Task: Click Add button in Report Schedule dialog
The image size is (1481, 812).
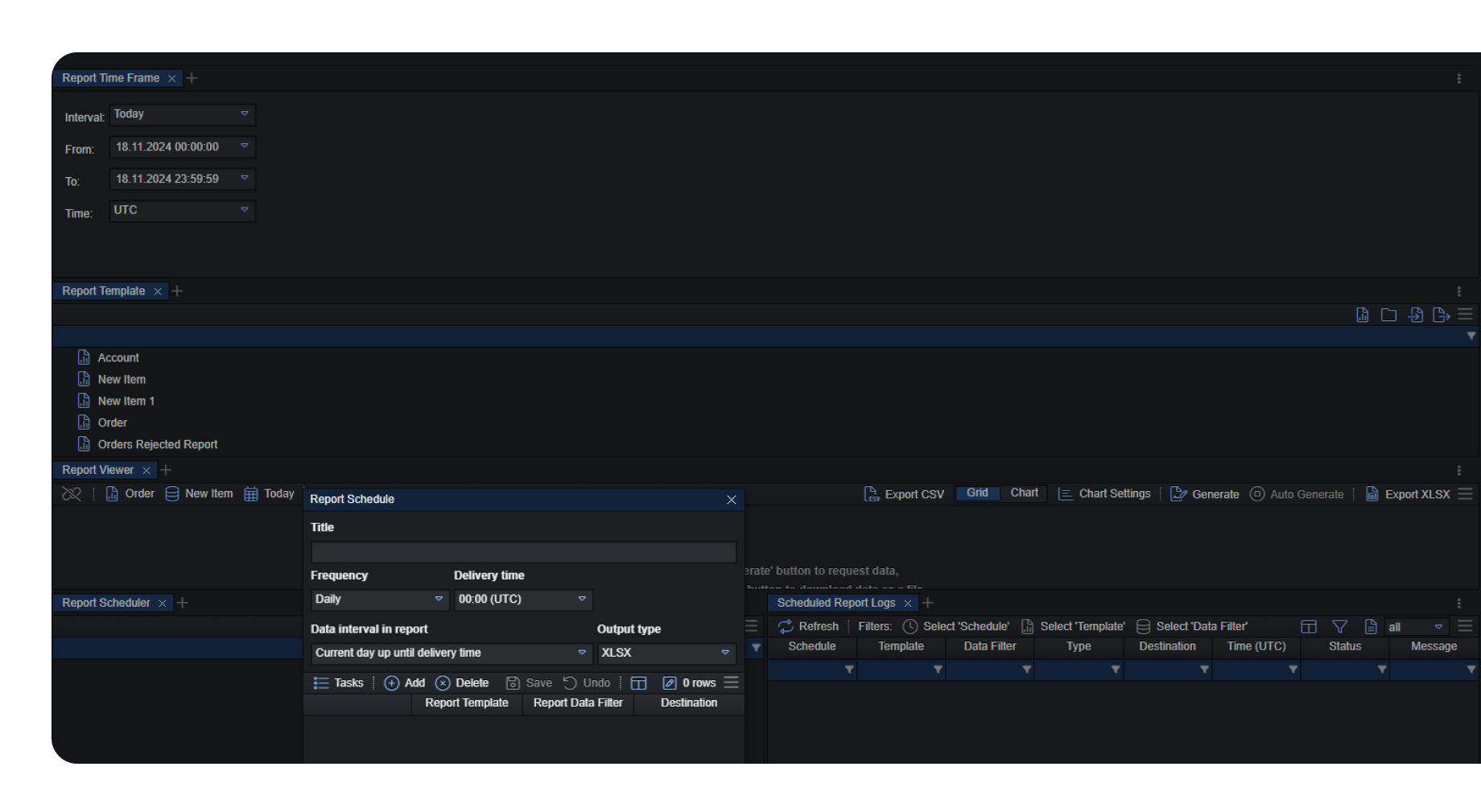Action: pos(404,682)
